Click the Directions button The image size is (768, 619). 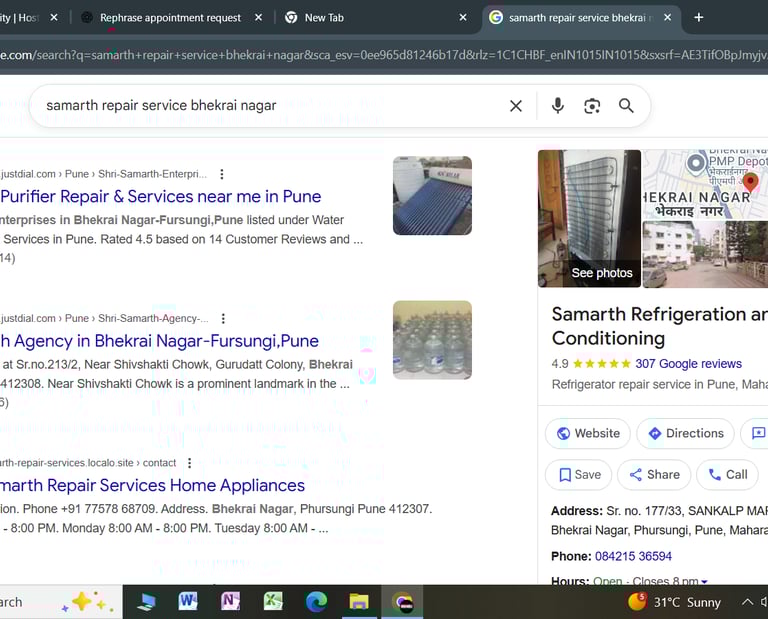[x=686, y=433]
